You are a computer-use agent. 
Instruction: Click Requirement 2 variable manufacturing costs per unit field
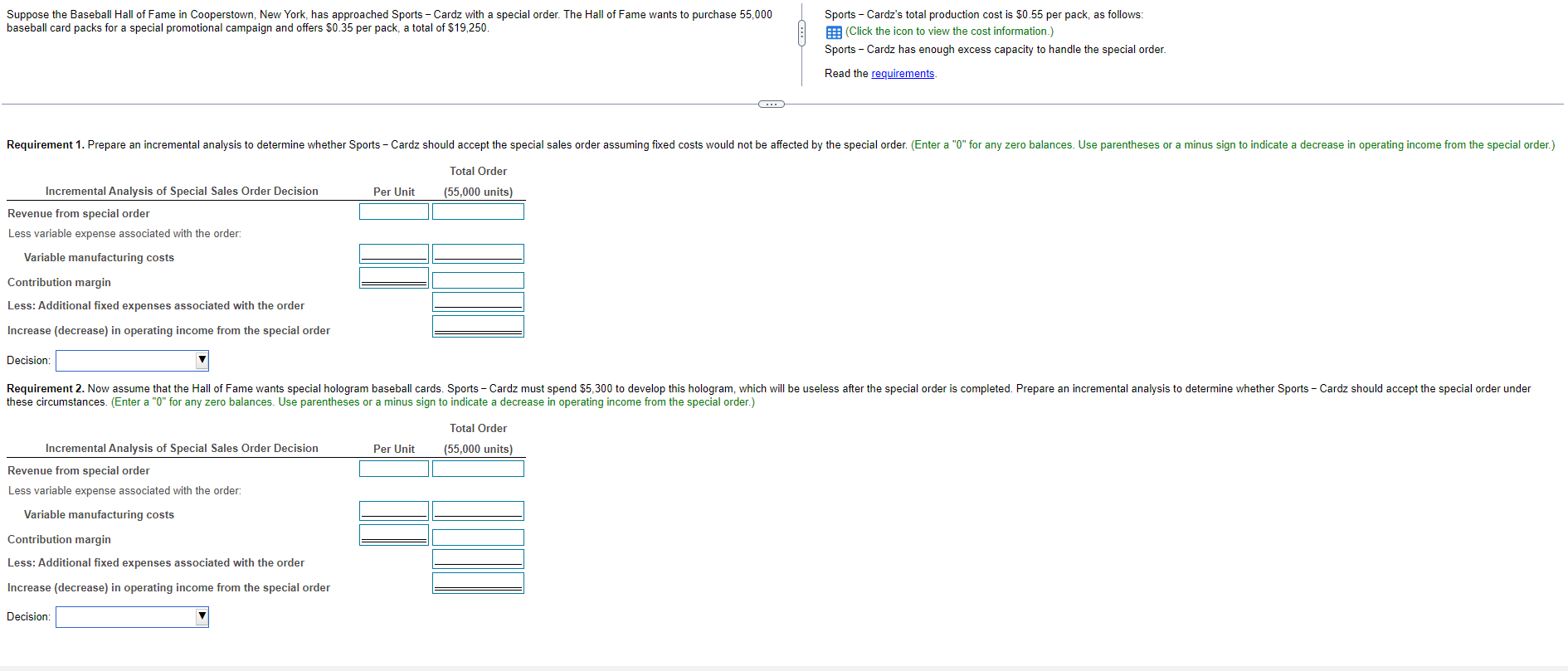[x=394, y=511]
